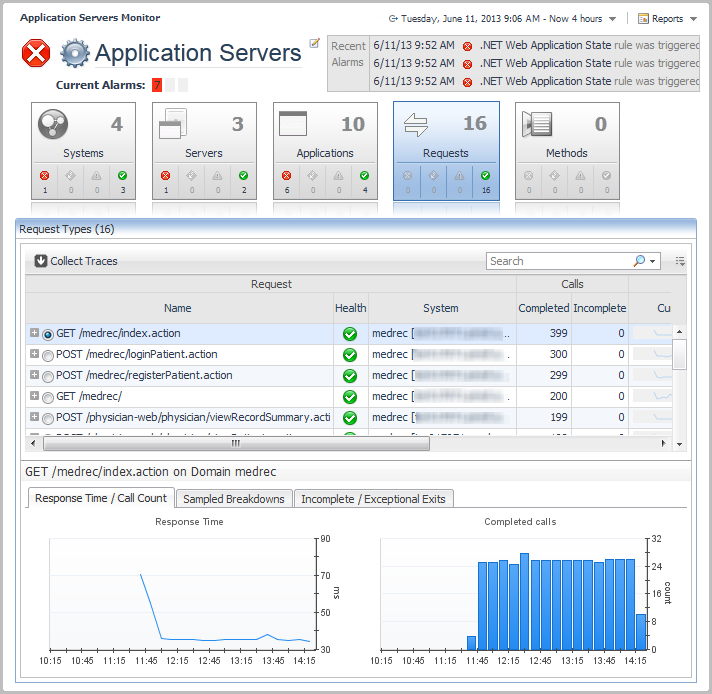The height and width of the screenshot is (694, 712).
Task: Click the horizontal scrollbar left arrow
Action: [33, 443]
